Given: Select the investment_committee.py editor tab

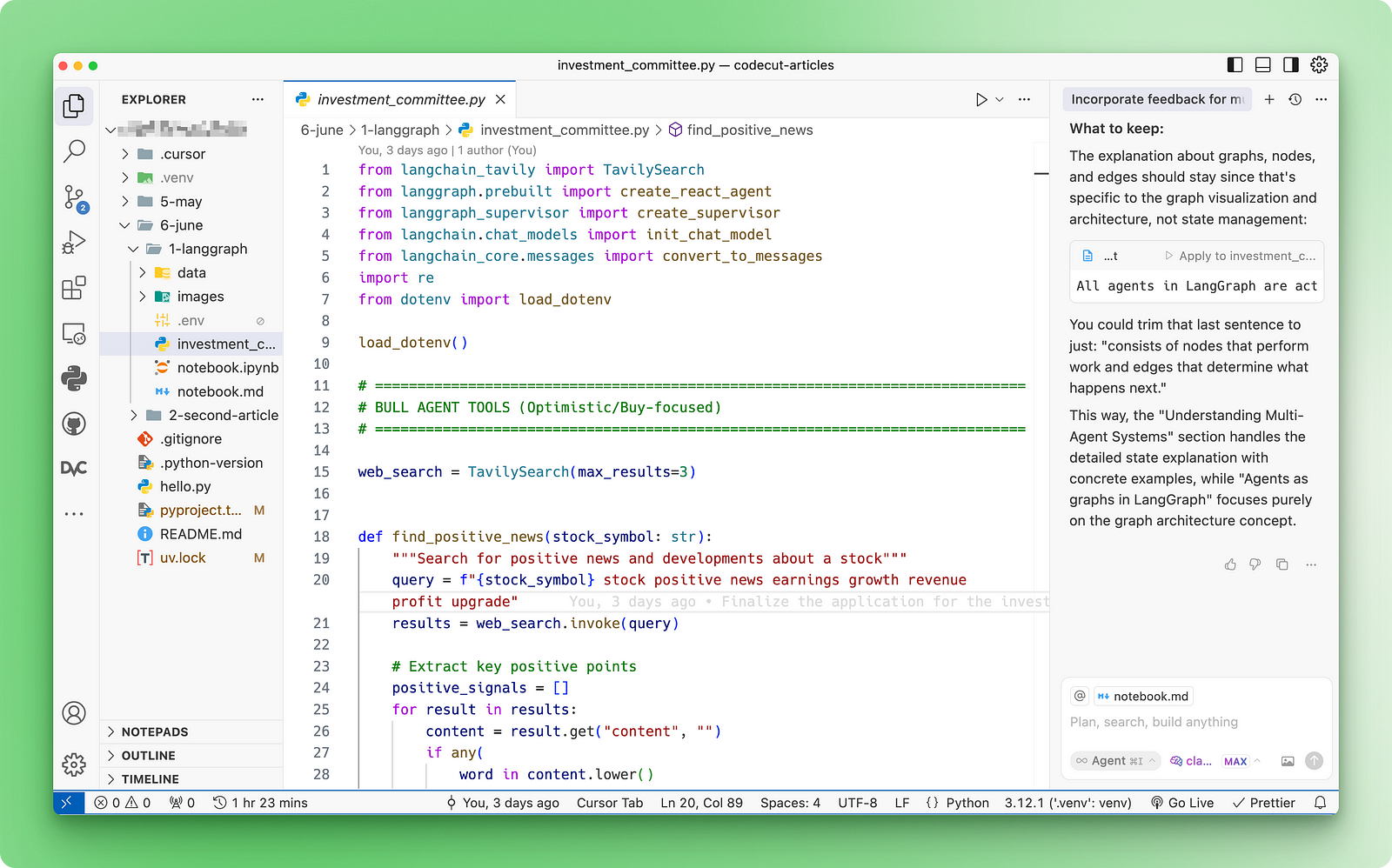Looking at the screenshot, I should tap(400, 100).
